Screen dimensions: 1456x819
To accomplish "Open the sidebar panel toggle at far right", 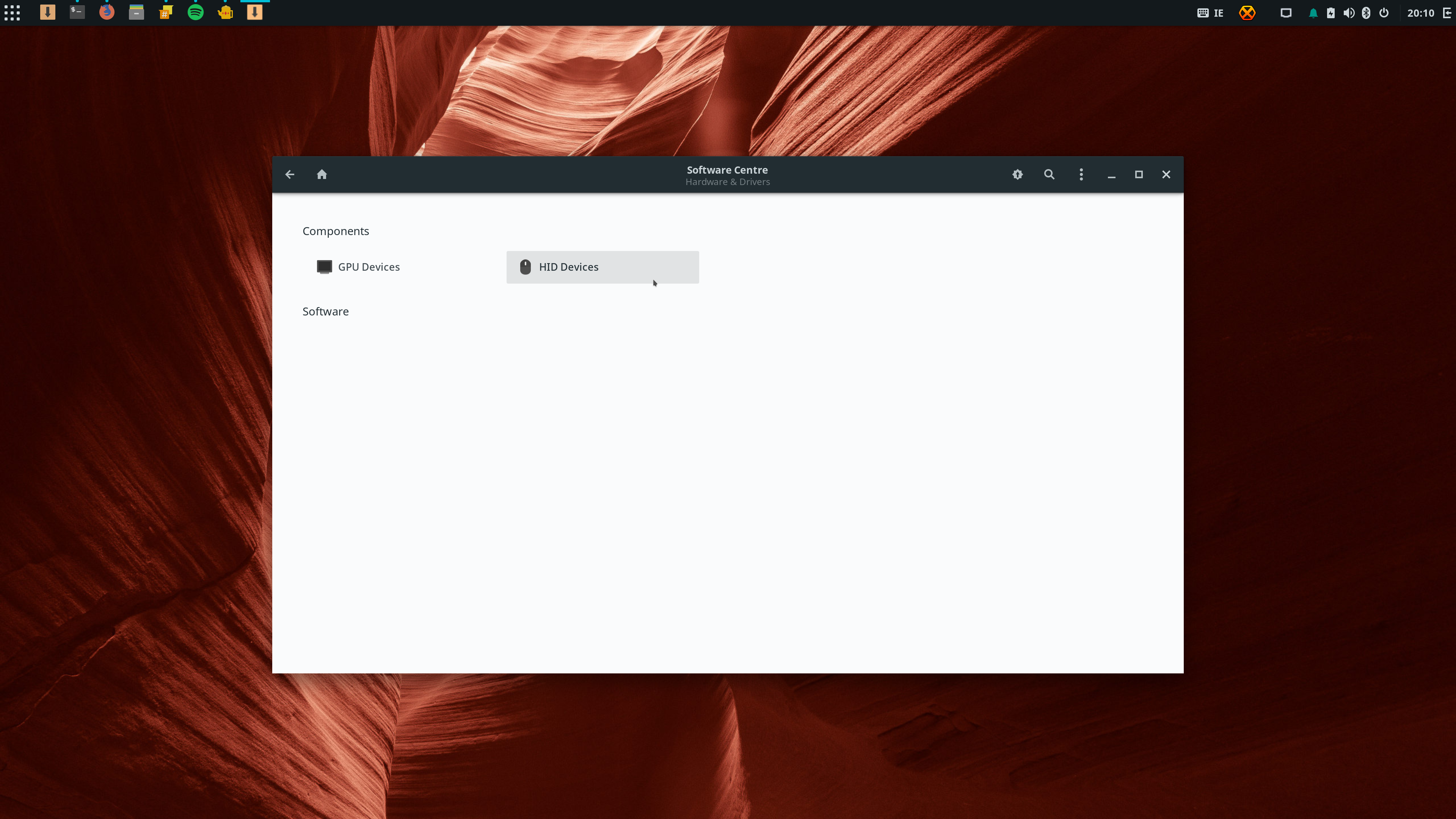I will click(x=1447, y=13).
